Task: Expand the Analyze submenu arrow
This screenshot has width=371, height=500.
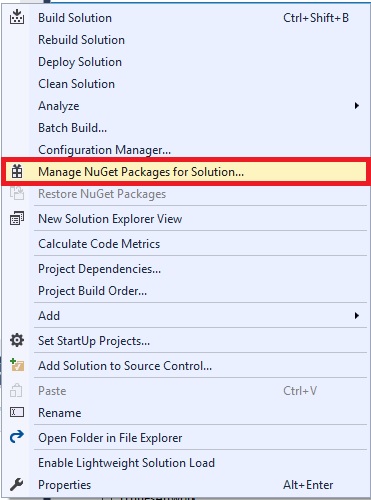Action: [x=357, y=106]
